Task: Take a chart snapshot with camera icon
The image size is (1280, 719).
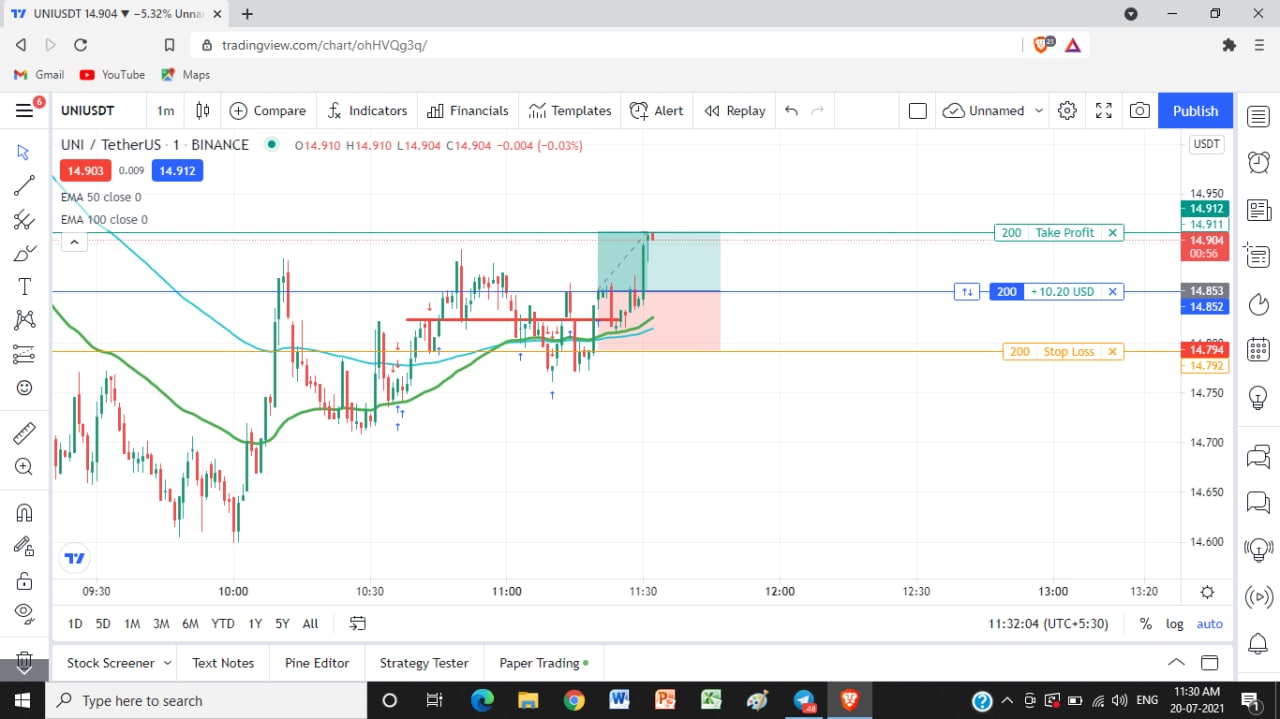Action: 1139,111
